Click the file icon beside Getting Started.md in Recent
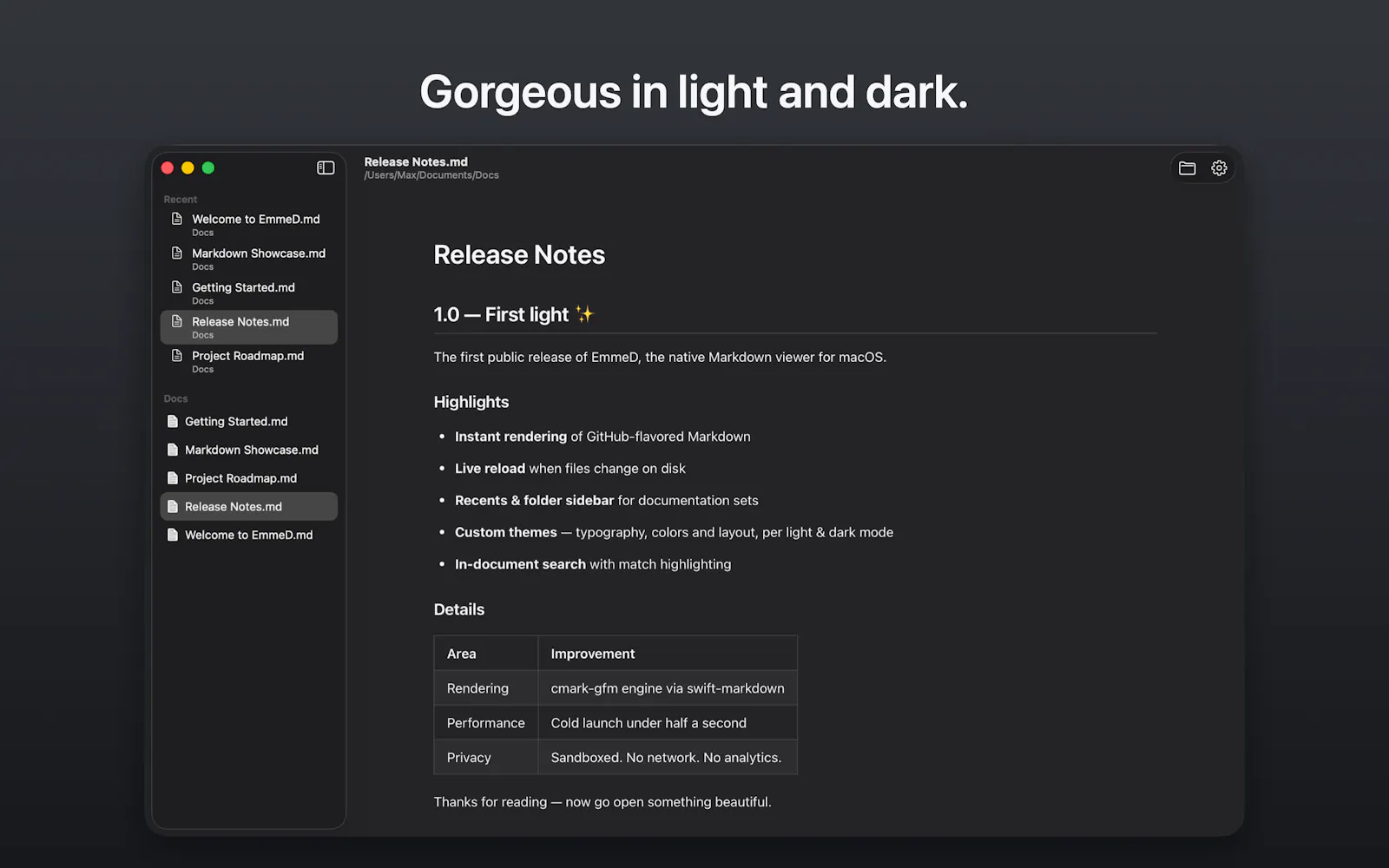The image size is (1389, 868). point(177,287)
